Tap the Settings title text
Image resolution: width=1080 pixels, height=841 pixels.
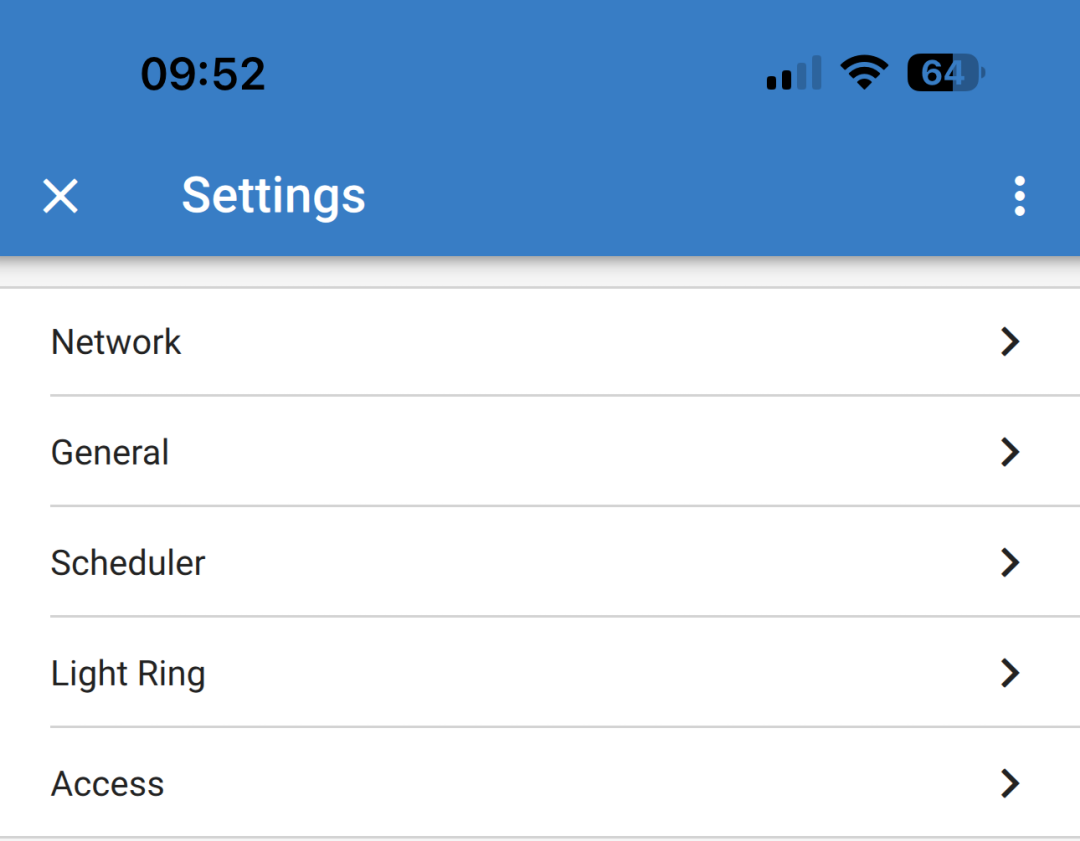coord(273,196)
